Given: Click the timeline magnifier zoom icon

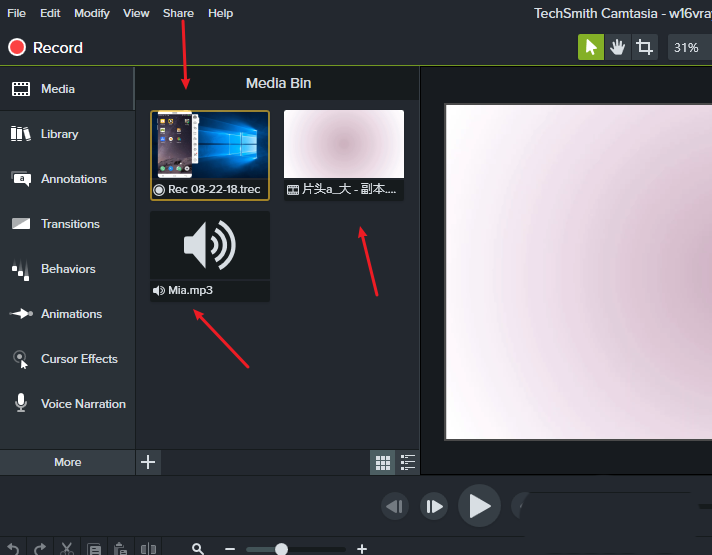Looking at the screenshot, I should pos(198,549).
